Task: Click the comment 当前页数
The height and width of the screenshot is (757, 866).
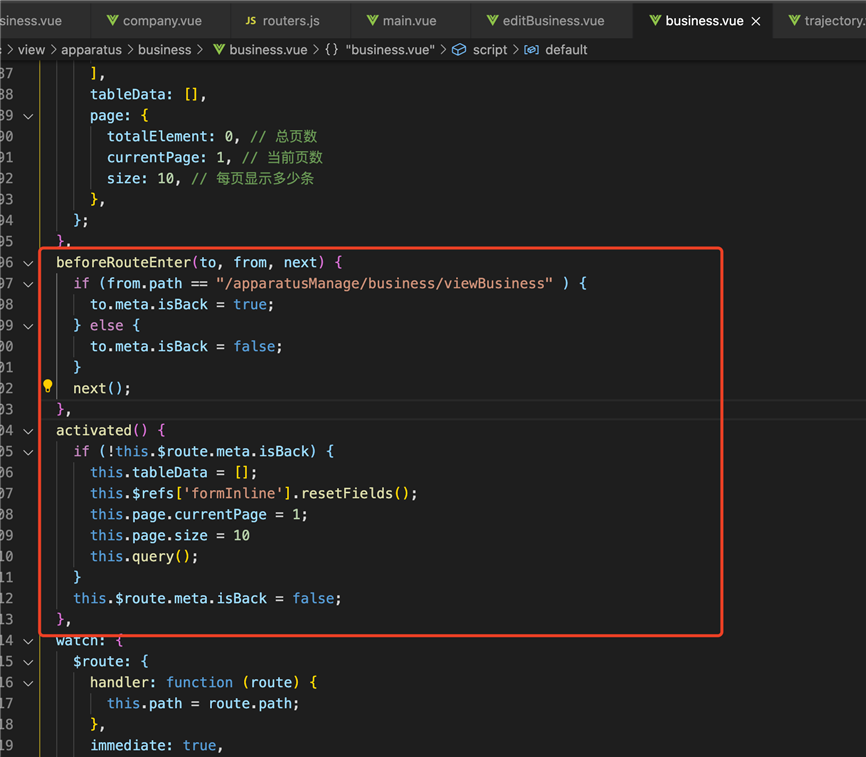Action: click(x=295, y=157)
